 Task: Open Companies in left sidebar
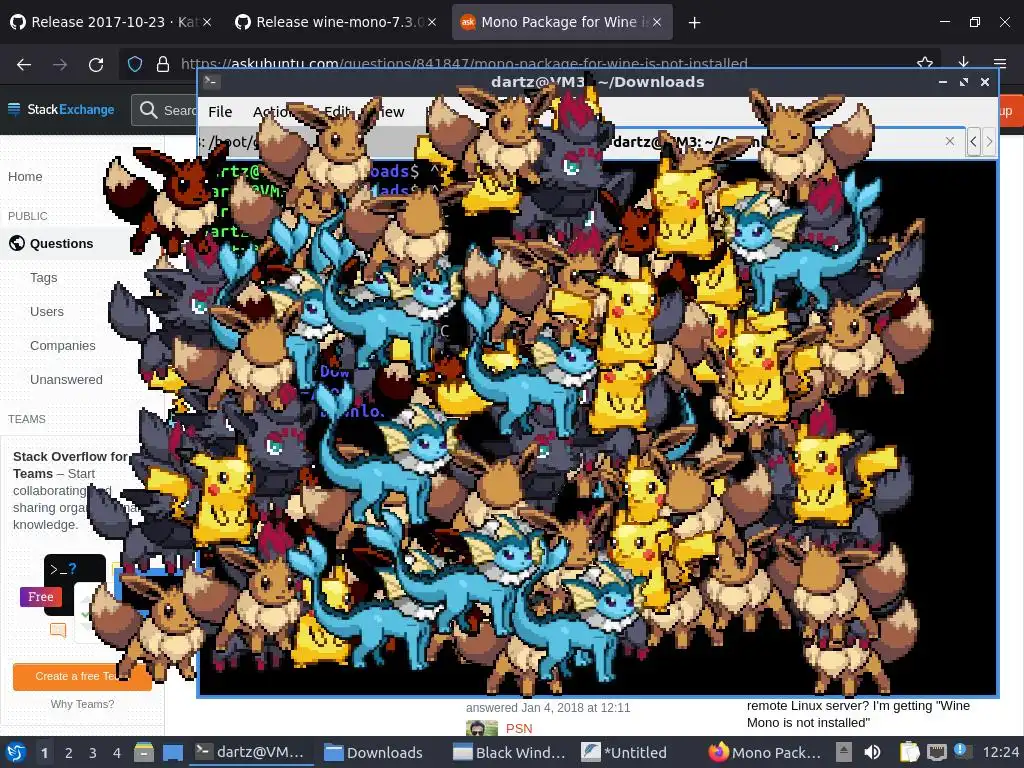click(x=63, y=345)
